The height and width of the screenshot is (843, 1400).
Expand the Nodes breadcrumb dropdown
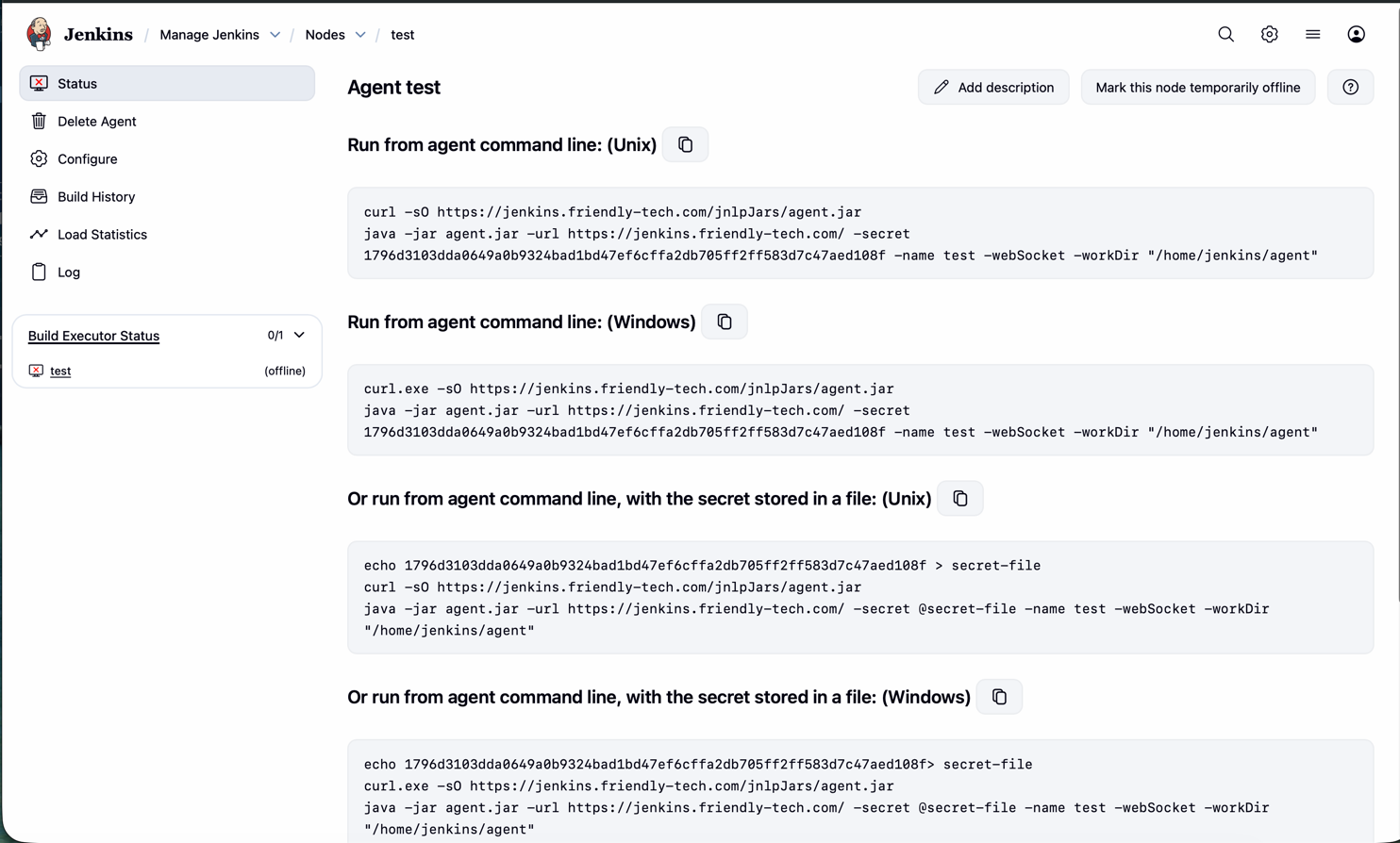(360, 35)
